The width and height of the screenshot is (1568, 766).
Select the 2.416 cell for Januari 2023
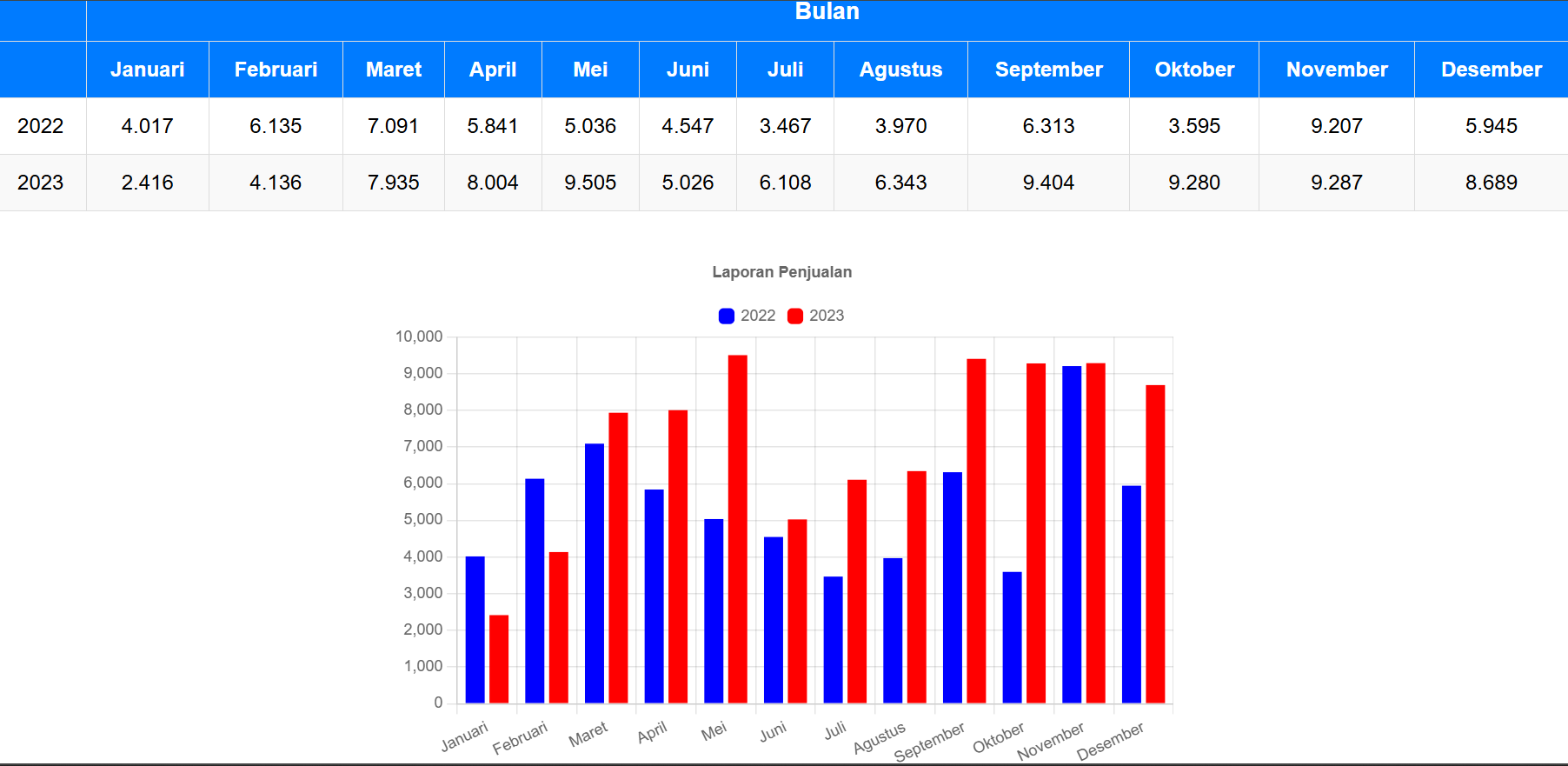coord(148,183)
